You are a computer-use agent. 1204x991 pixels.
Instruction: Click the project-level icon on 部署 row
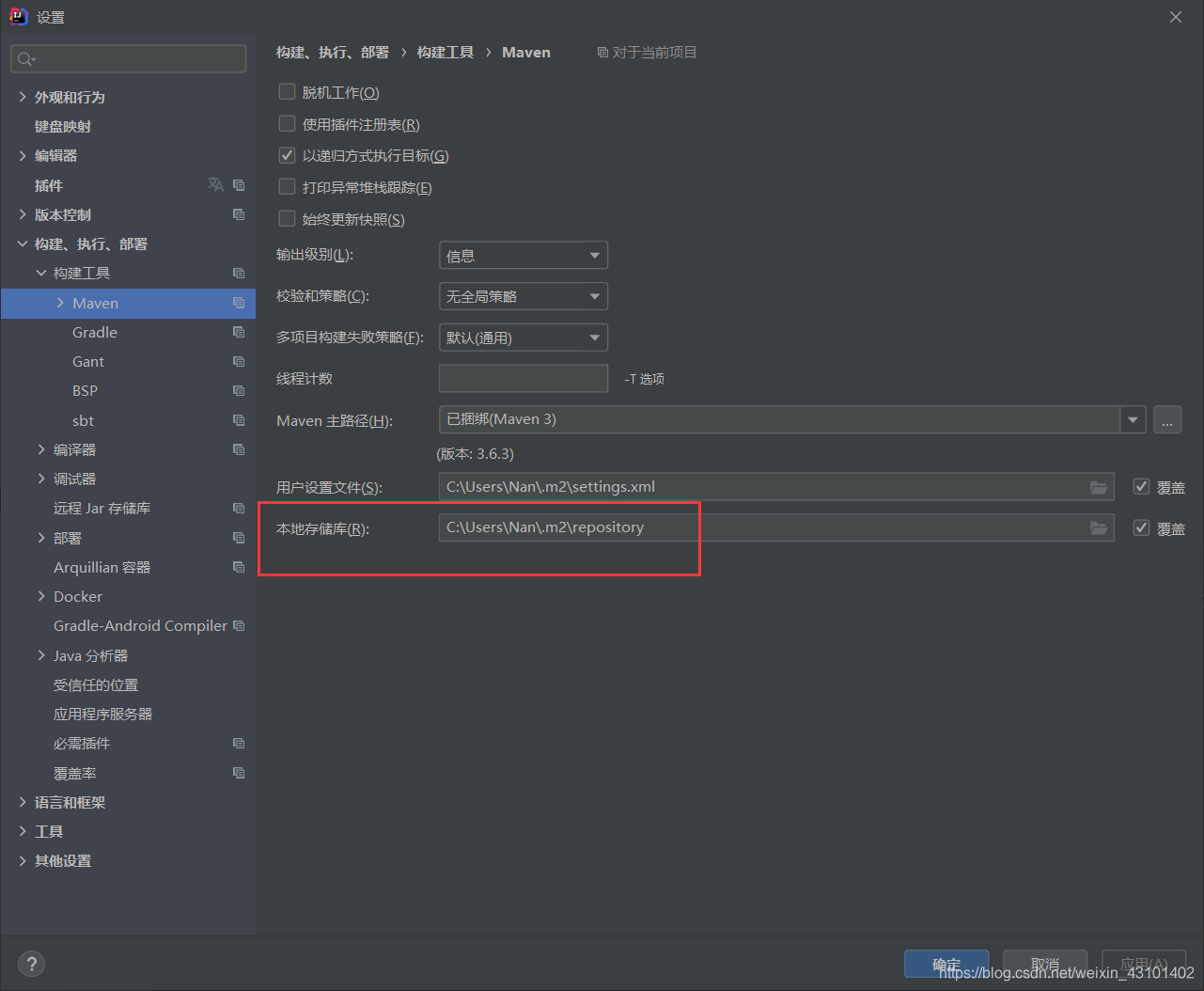(x=239, y=538)
